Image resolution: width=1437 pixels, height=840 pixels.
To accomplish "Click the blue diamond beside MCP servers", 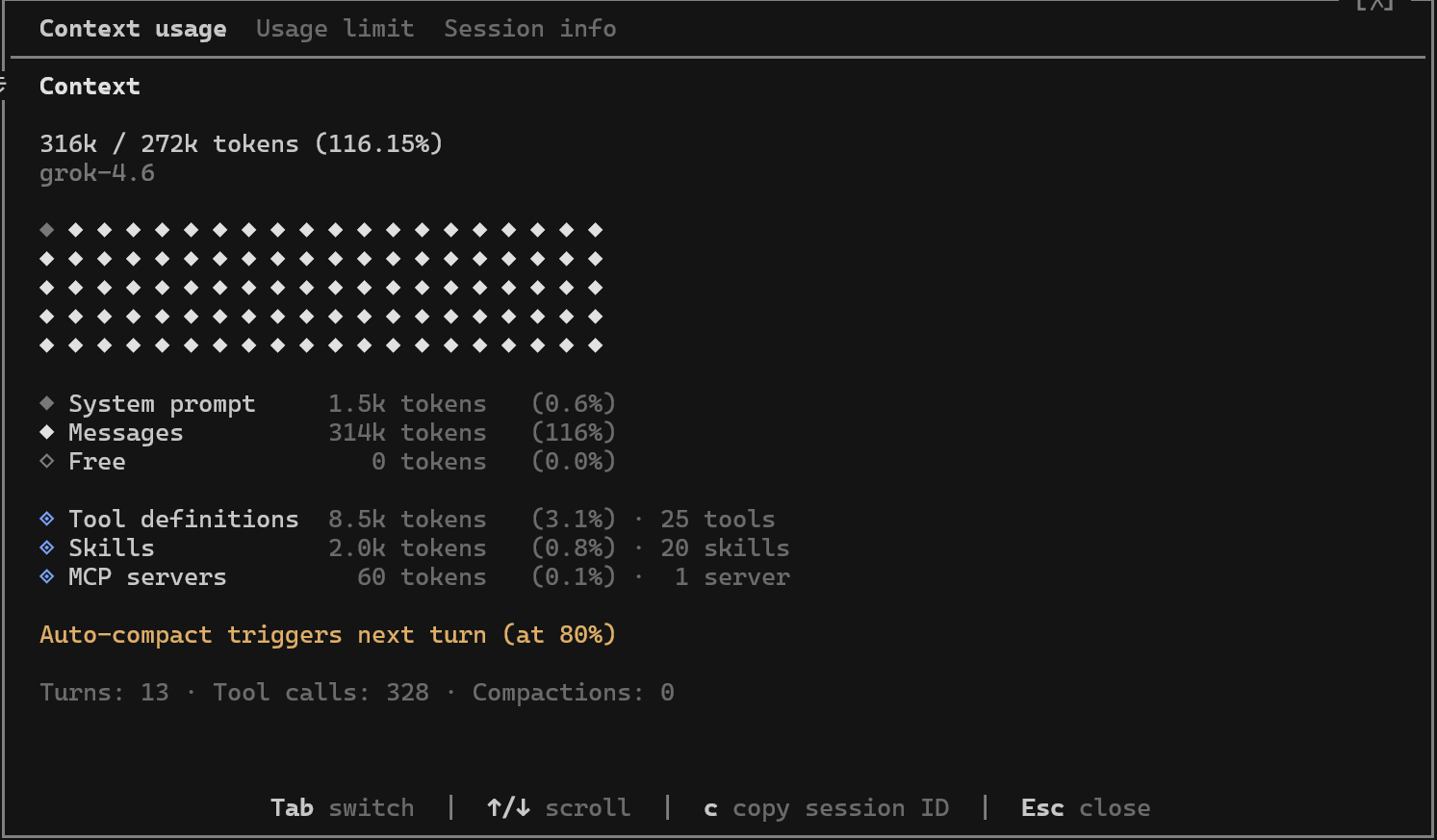I will pyautogui.click(x=47, y=576).
